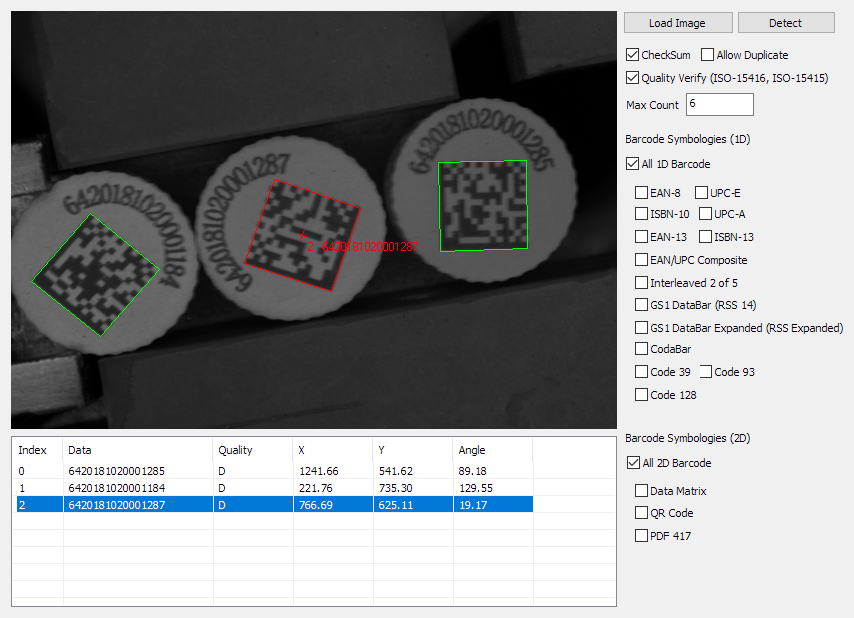
Task: Click the Angle value 89.18
Action: pyautogui.click(x=473, y=471)
